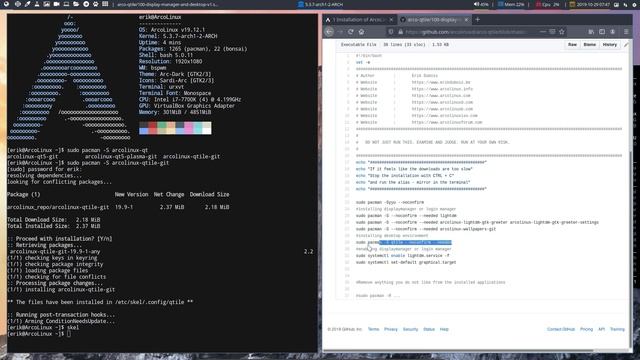Viewport: 640px width, 360px height.
Task: Open the Help footer link
Action: [x=444, y=329]
